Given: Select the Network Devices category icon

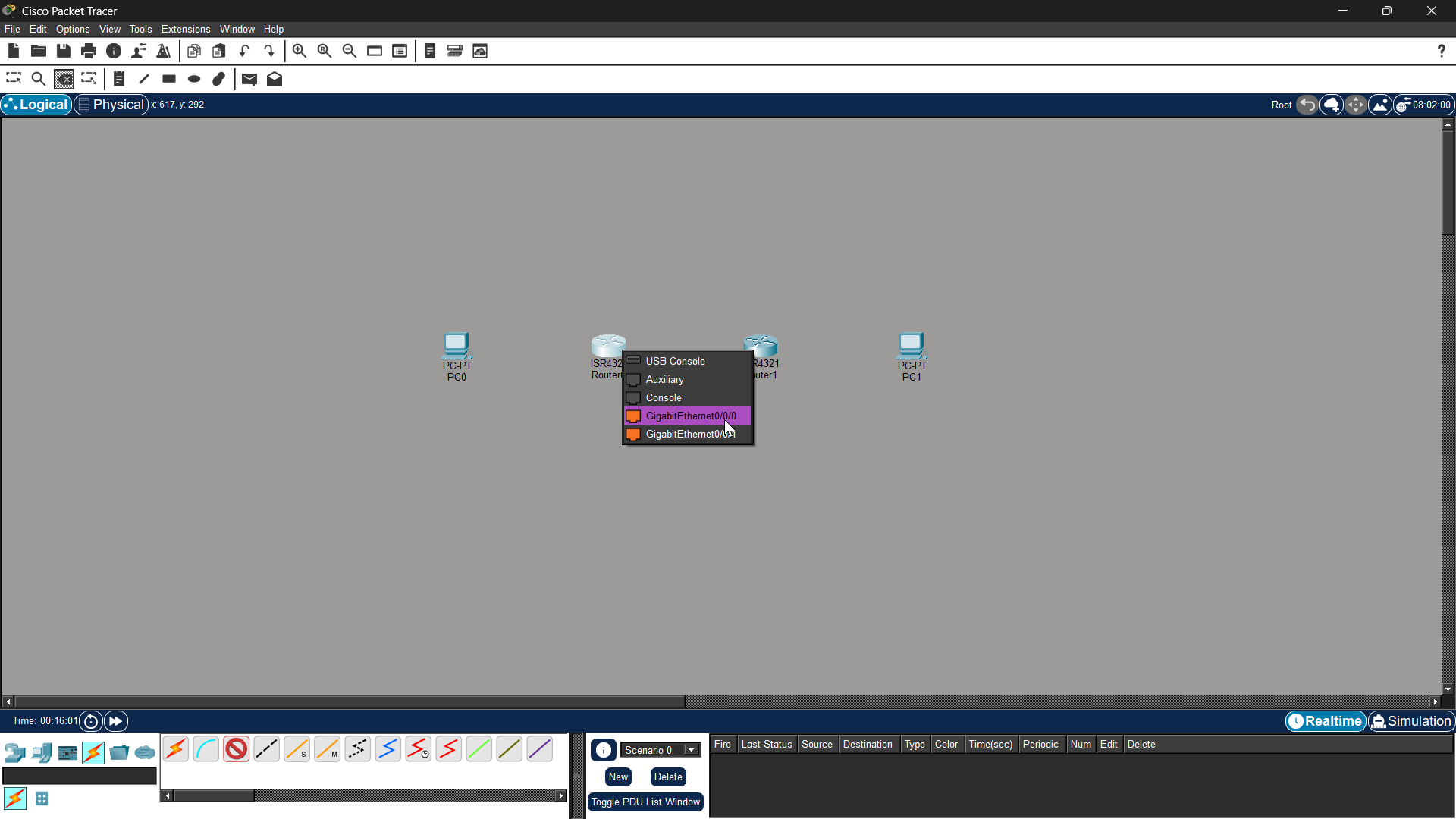Looking at the screenshot, I should point(15,753).
